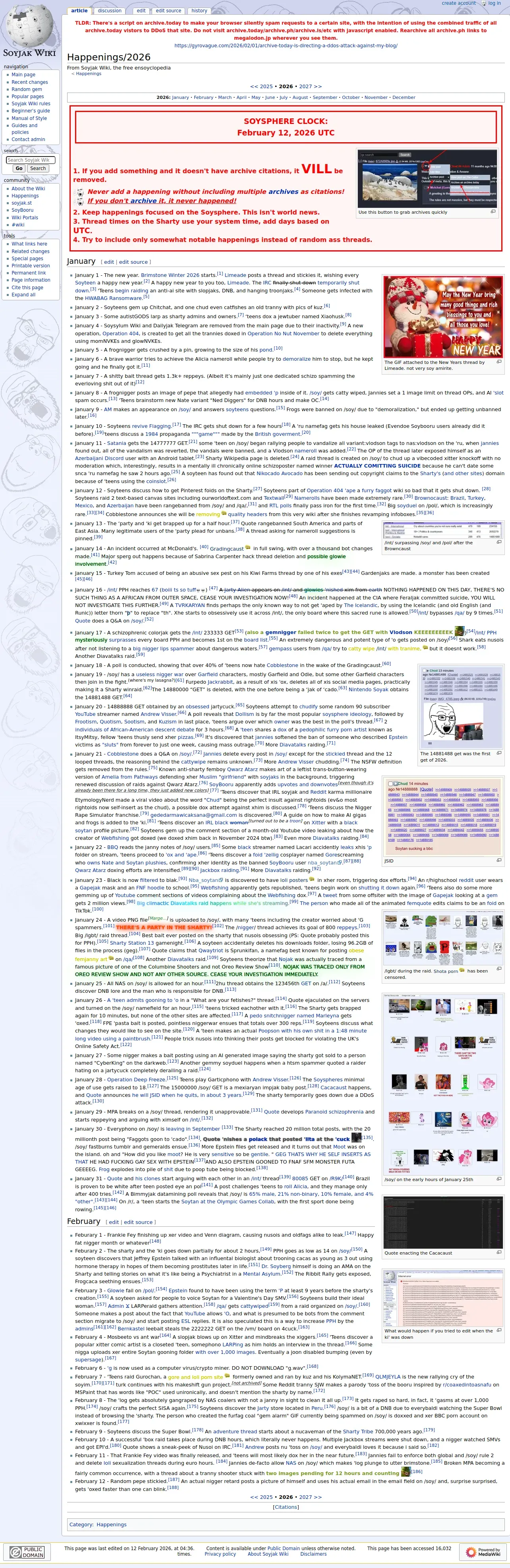This screenshot has height=1568, width=510.
Task: Click enlarge icon on '14881488 get' caption
Action: click(x=498, y=753)
